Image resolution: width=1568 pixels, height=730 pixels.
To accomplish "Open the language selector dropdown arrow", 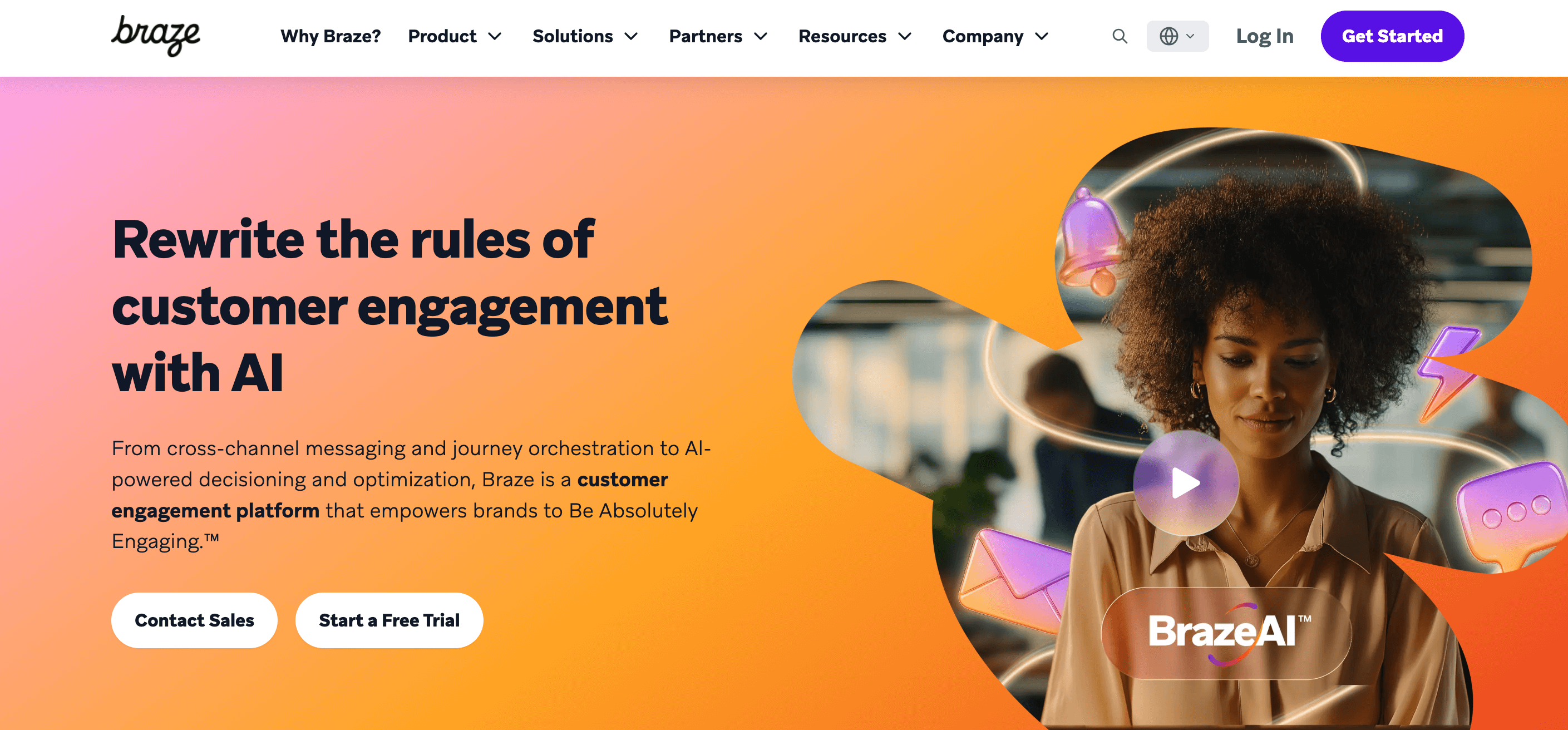I will 1190,37.
